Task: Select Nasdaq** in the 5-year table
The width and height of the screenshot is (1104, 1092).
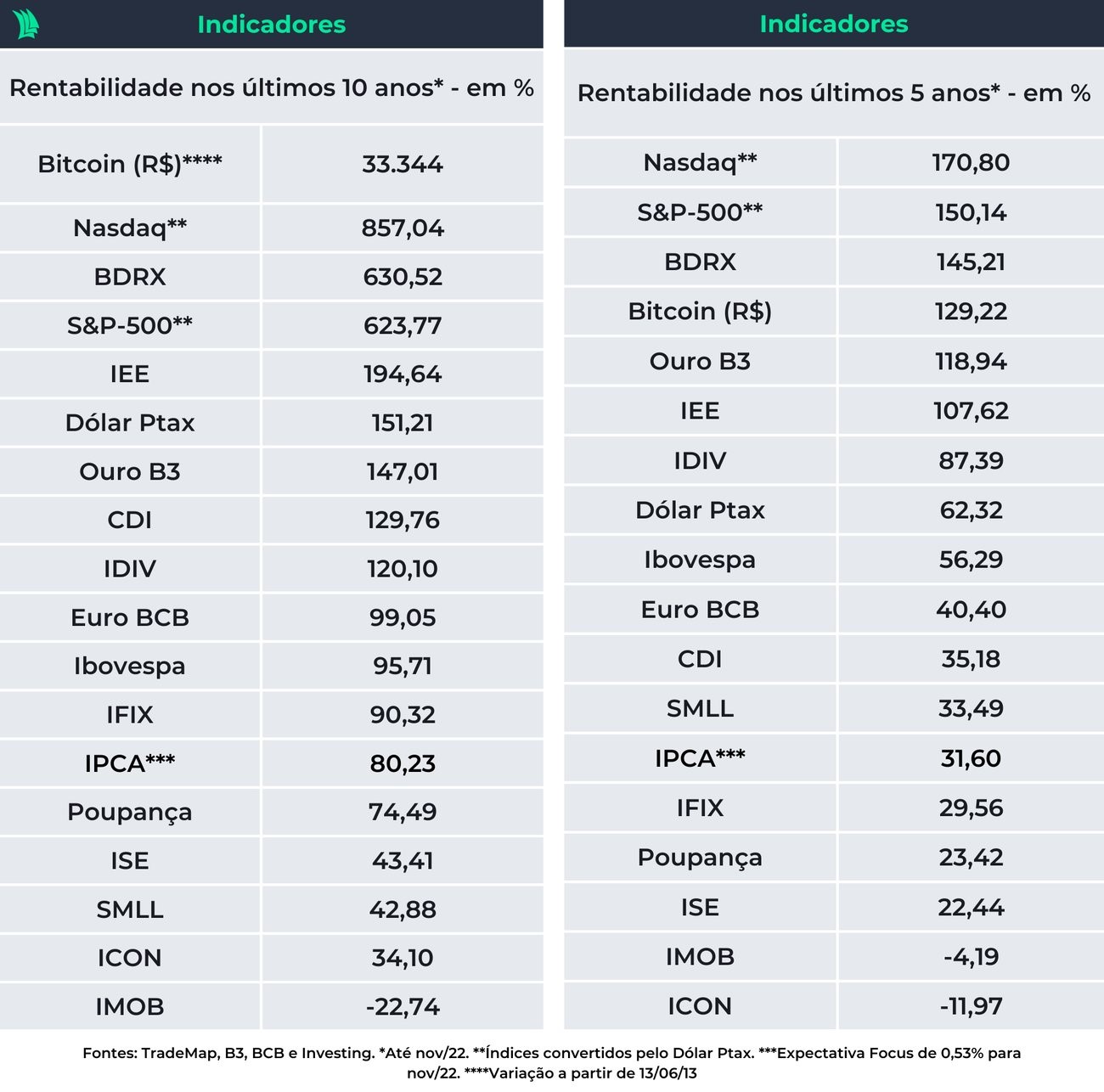Action: 700,162
